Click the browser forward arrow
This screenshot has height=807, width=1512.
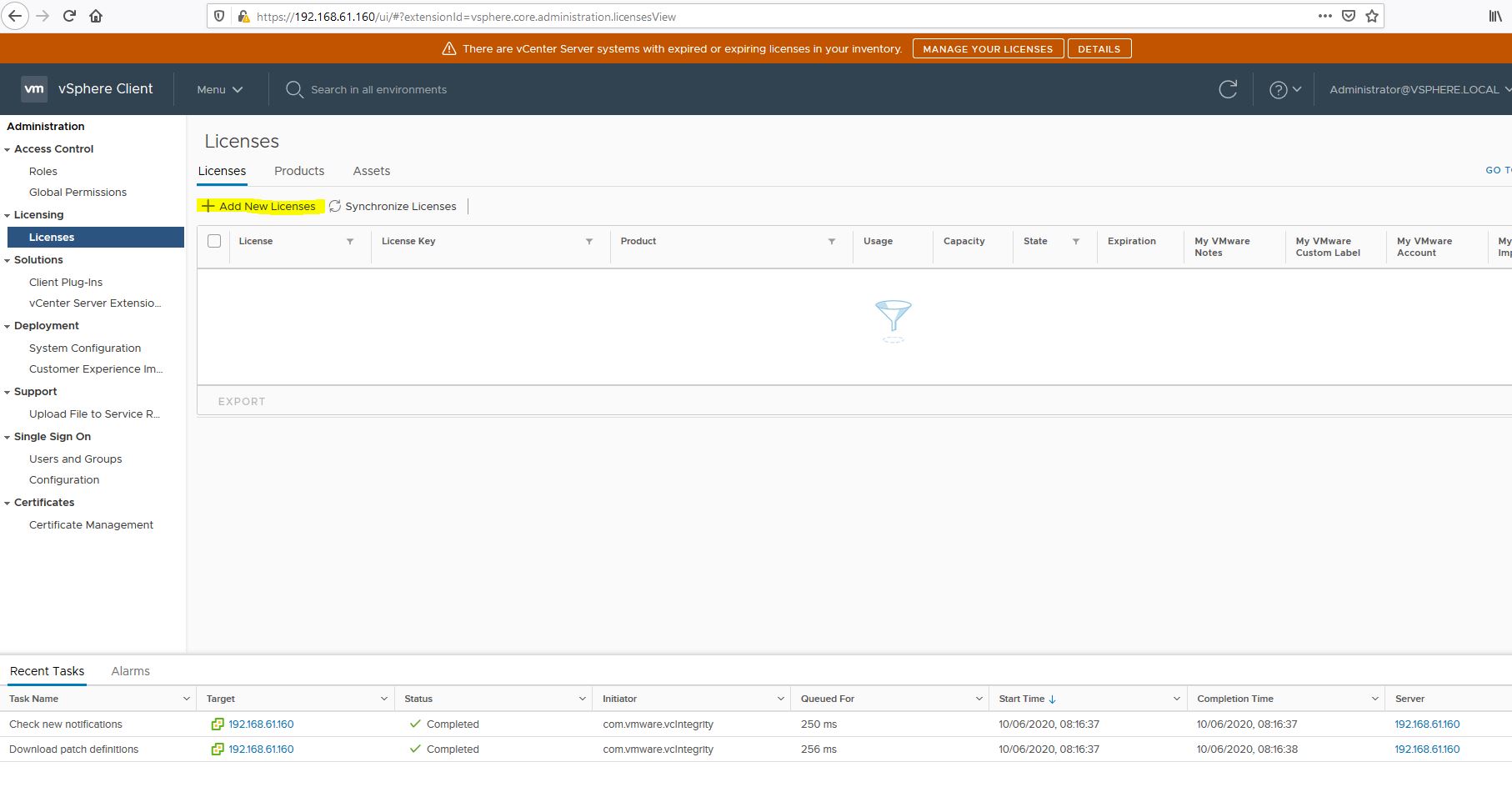tap(43, 16)
